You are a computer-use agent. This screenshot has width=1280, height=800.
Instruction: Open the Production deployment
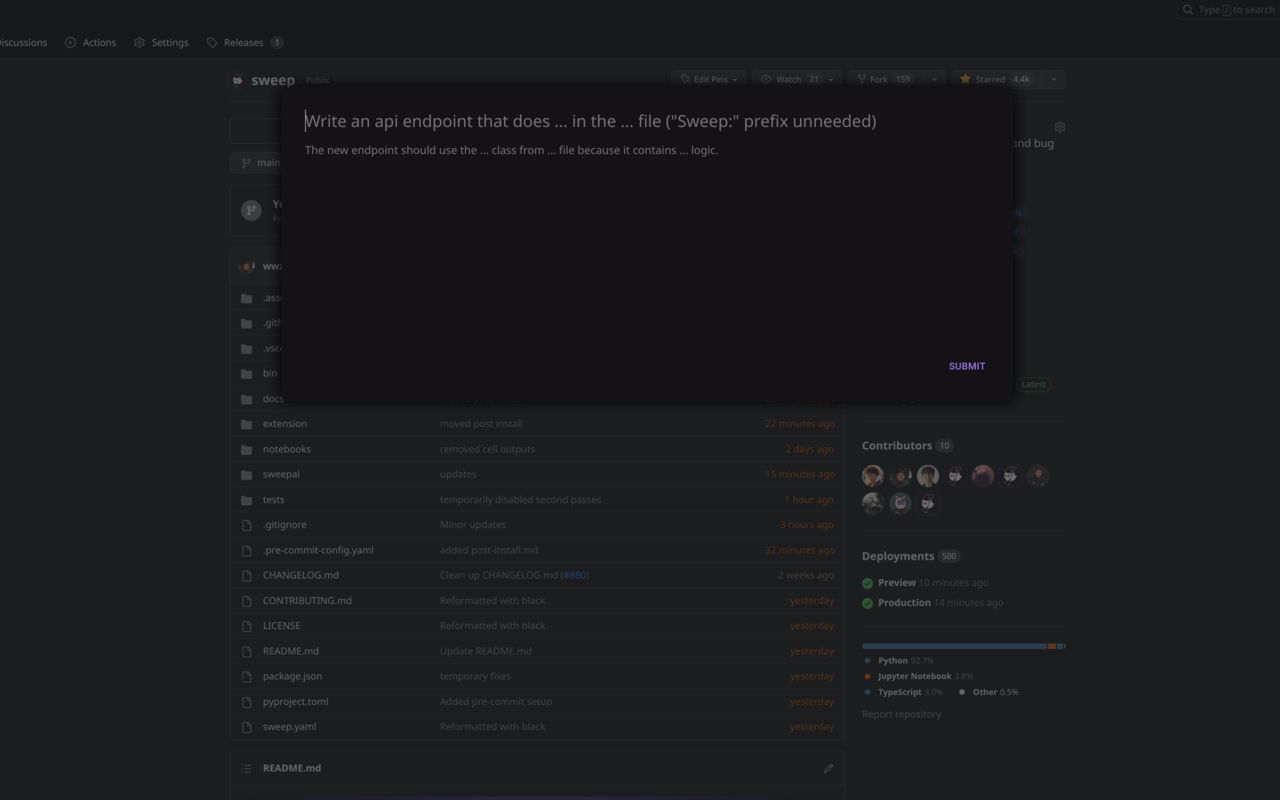pyautogui.click(x=904, y=603)
